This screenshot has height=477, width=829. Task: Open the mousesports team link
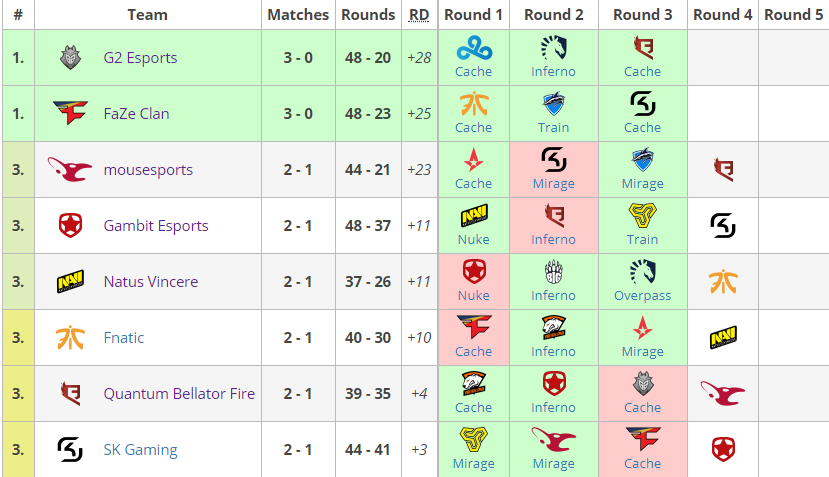click(148, 170)
